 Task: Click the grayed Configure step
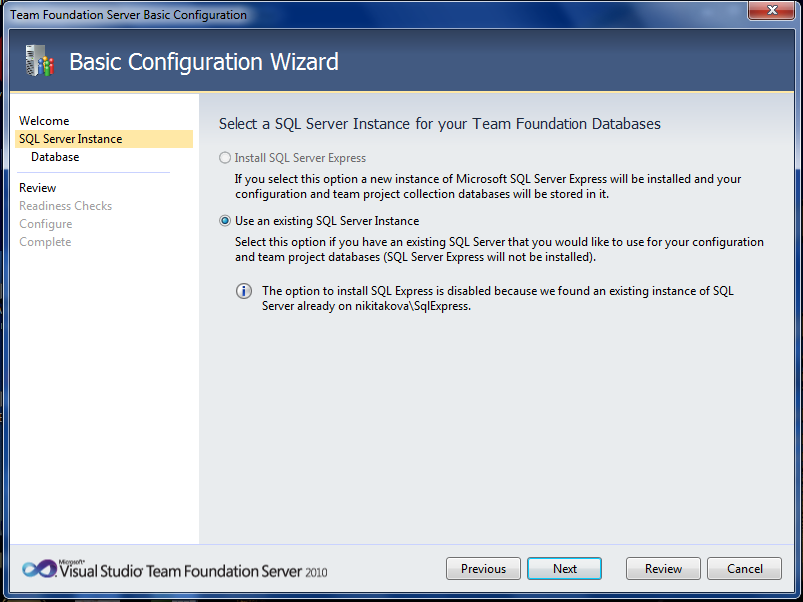(x=45, y=223)
